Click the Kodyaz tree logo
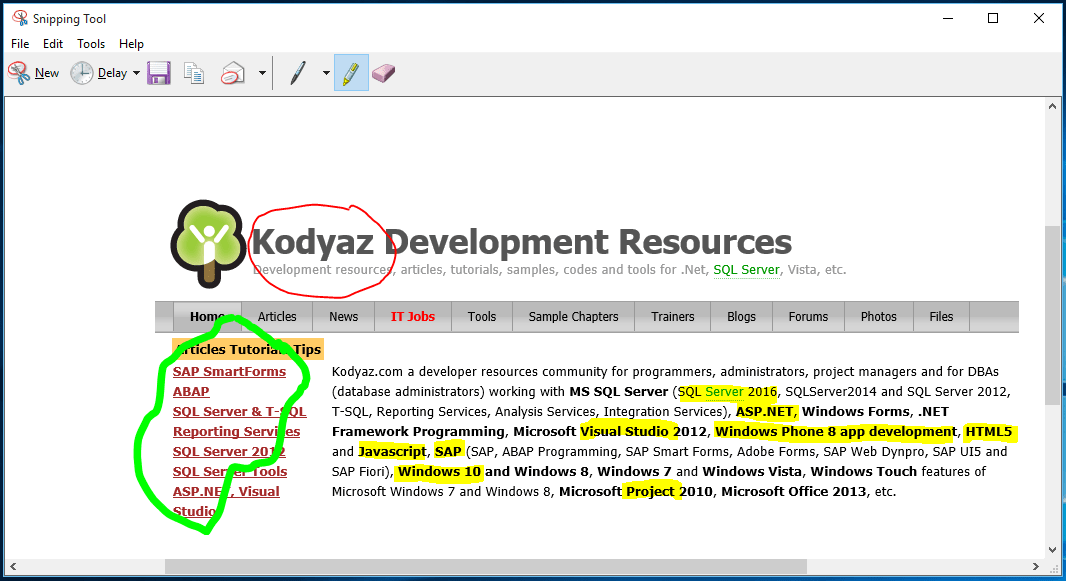 [207, 243]
